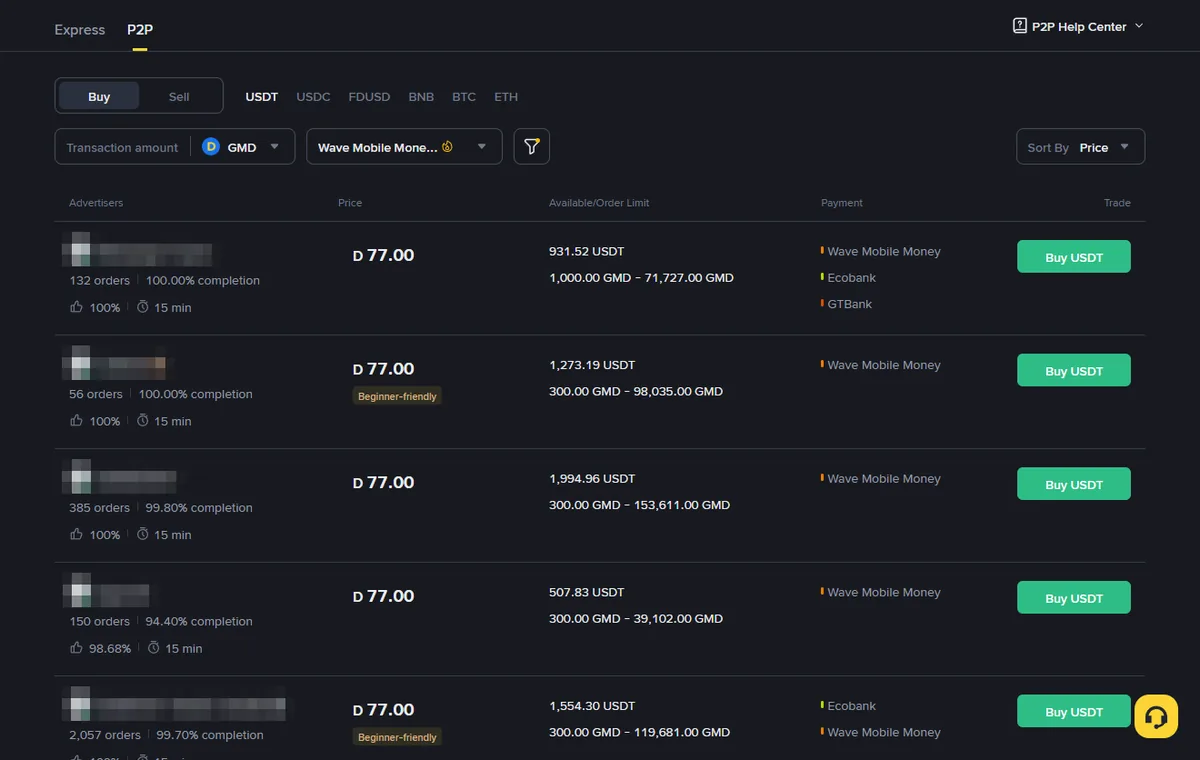Click clock icon for 385 orders advertiser
1200x760 pixels.
[143, 535]
